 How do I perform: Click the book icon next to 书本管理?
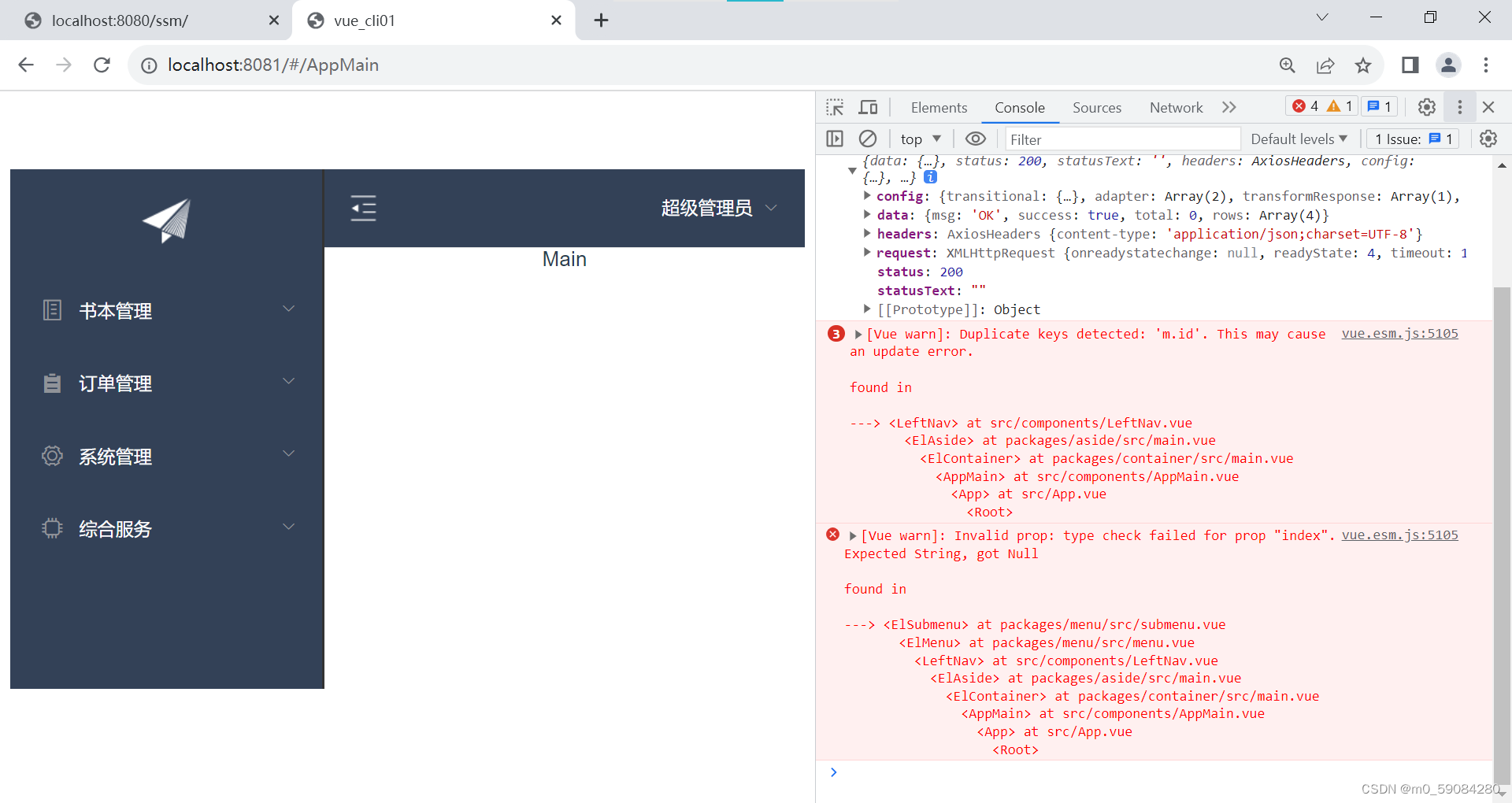(52, 310)
